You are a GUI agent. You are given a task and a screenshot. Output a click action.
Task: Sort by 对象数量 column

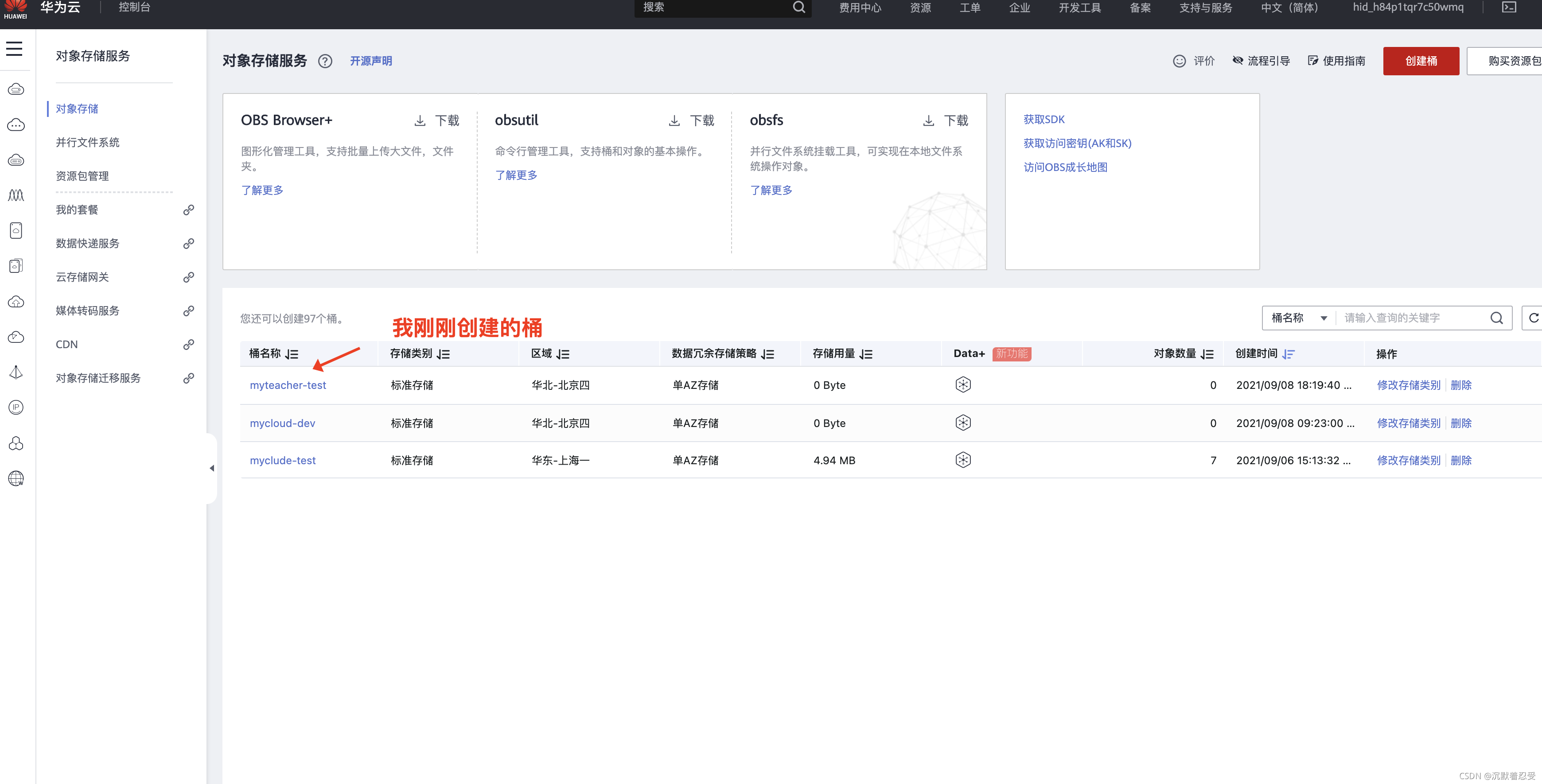(1207, 354)
